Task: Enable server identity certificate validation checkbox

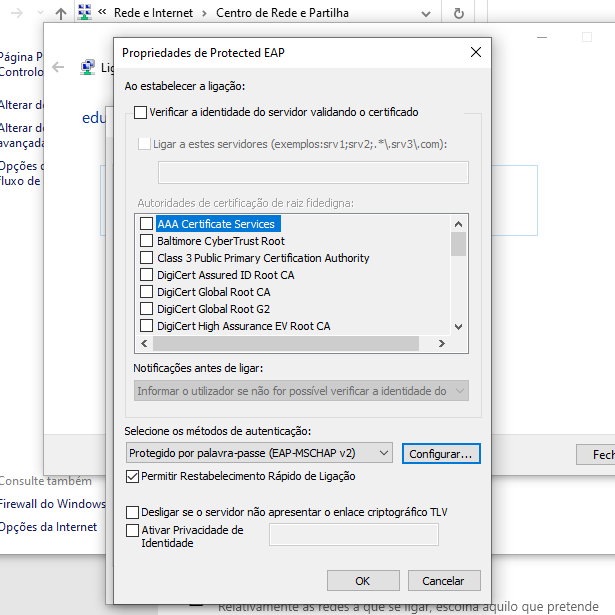Action: (140, 112)
